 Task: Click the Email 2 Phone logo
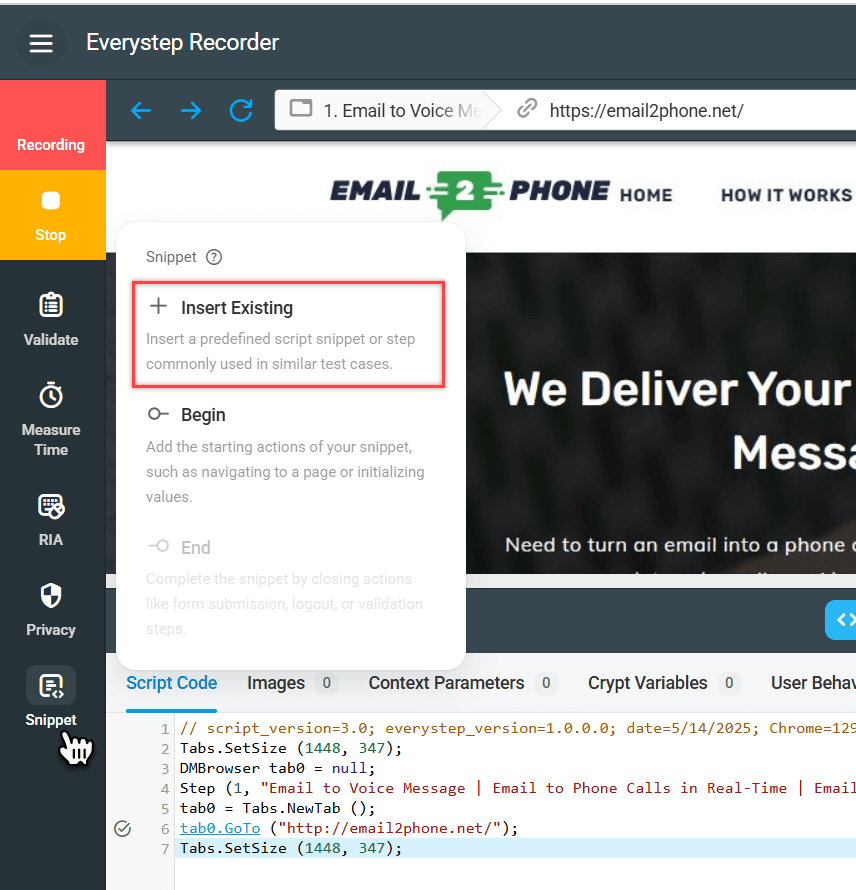pos(470,193)
